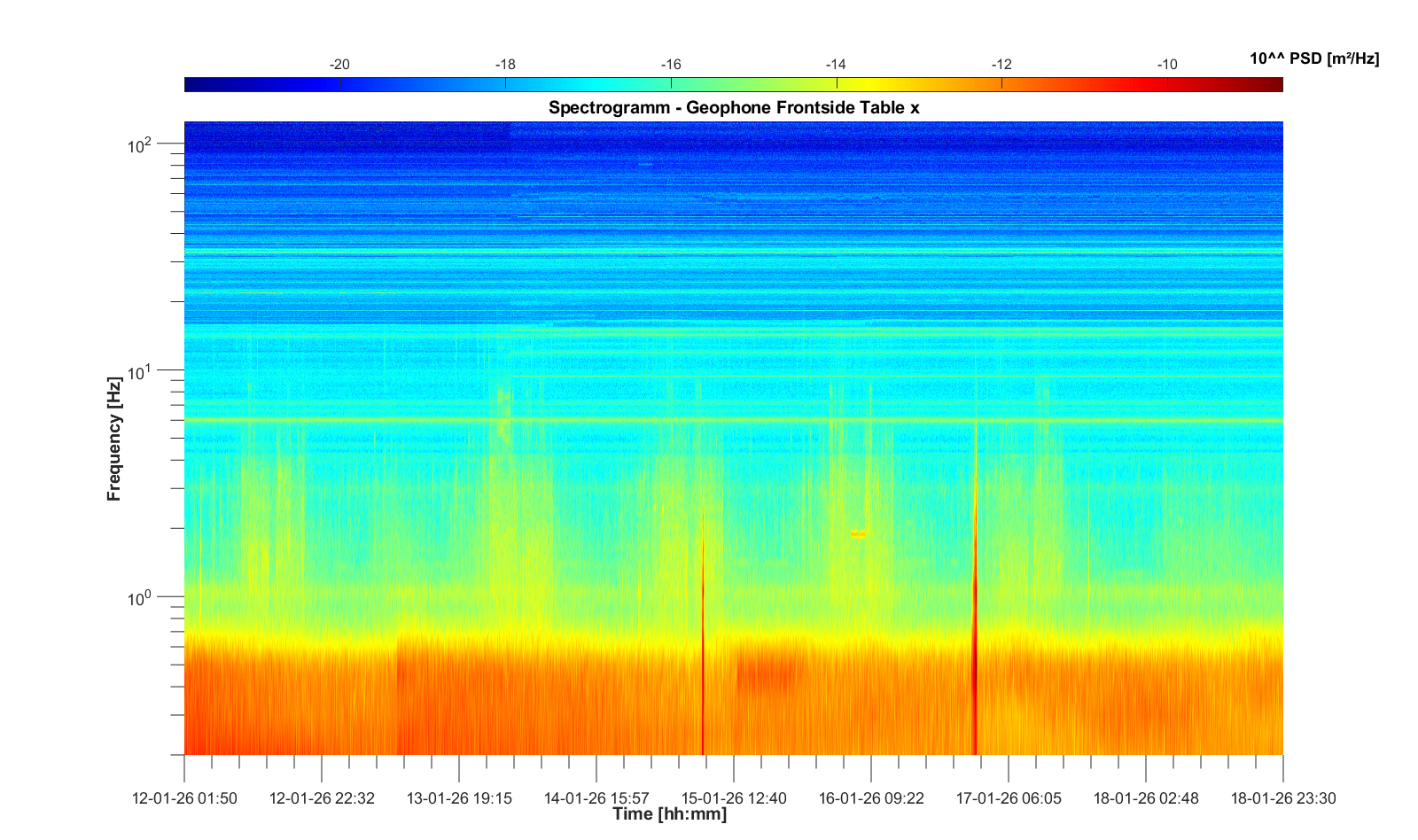
Task: Click the '13-01-26 19:15' time tick label
Action: pos(459,798)
